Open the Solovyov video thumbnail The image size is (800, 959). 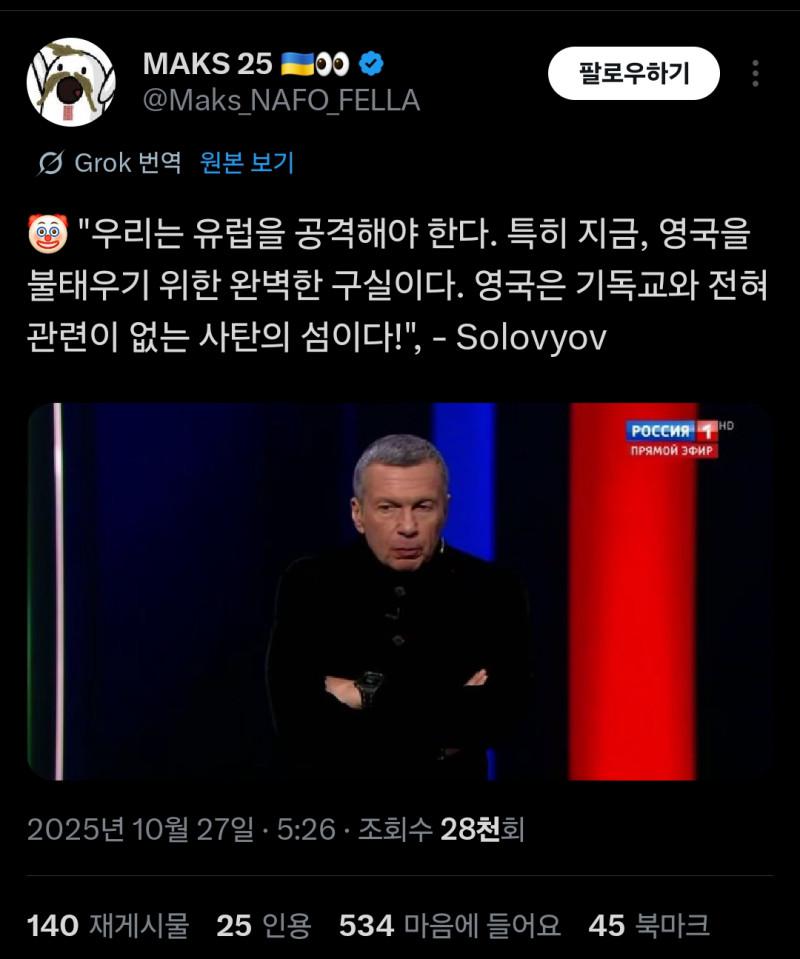[x=399, y=591]
